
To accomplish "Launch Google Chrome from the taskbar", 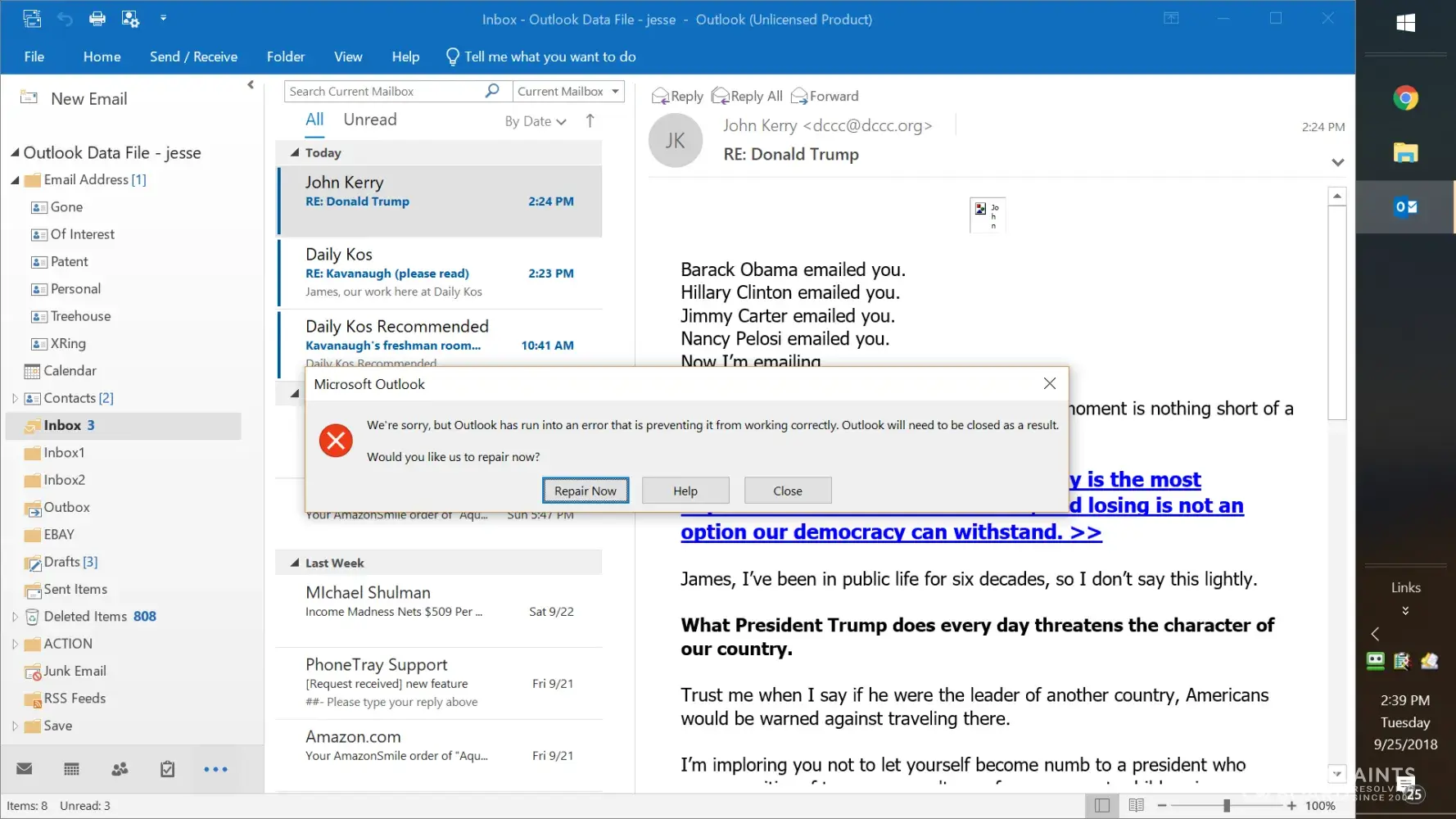I will click(1405, 98).
